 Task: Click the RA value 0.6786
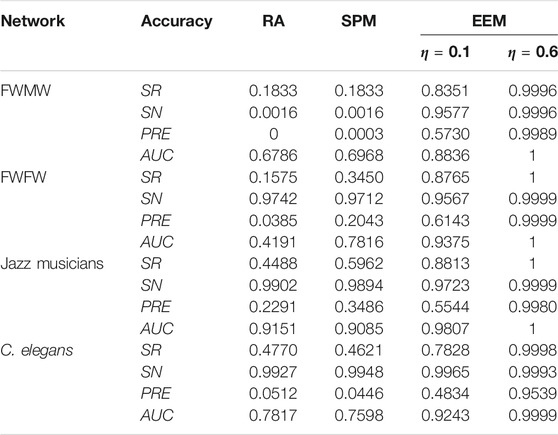pos(273,156)
